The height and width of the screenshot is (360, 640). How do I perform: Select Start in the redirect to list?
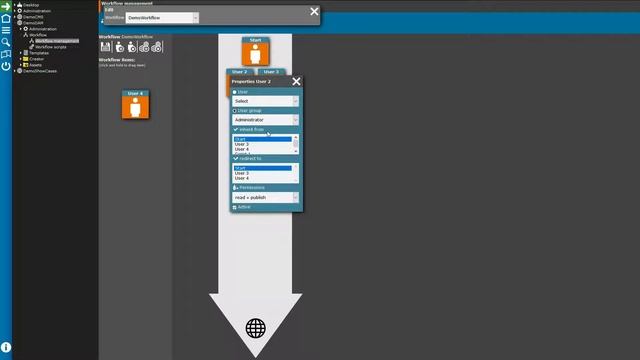pos(262,168)
